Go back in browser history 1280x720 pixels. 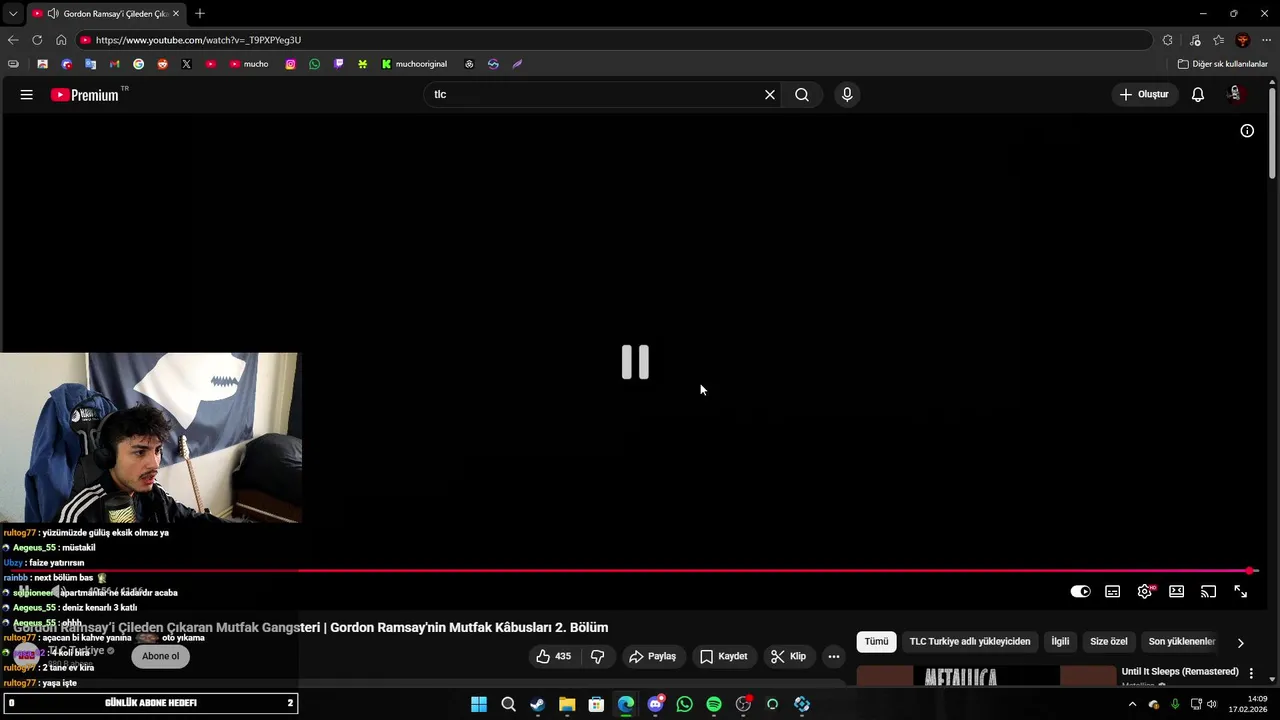point(13,40)
